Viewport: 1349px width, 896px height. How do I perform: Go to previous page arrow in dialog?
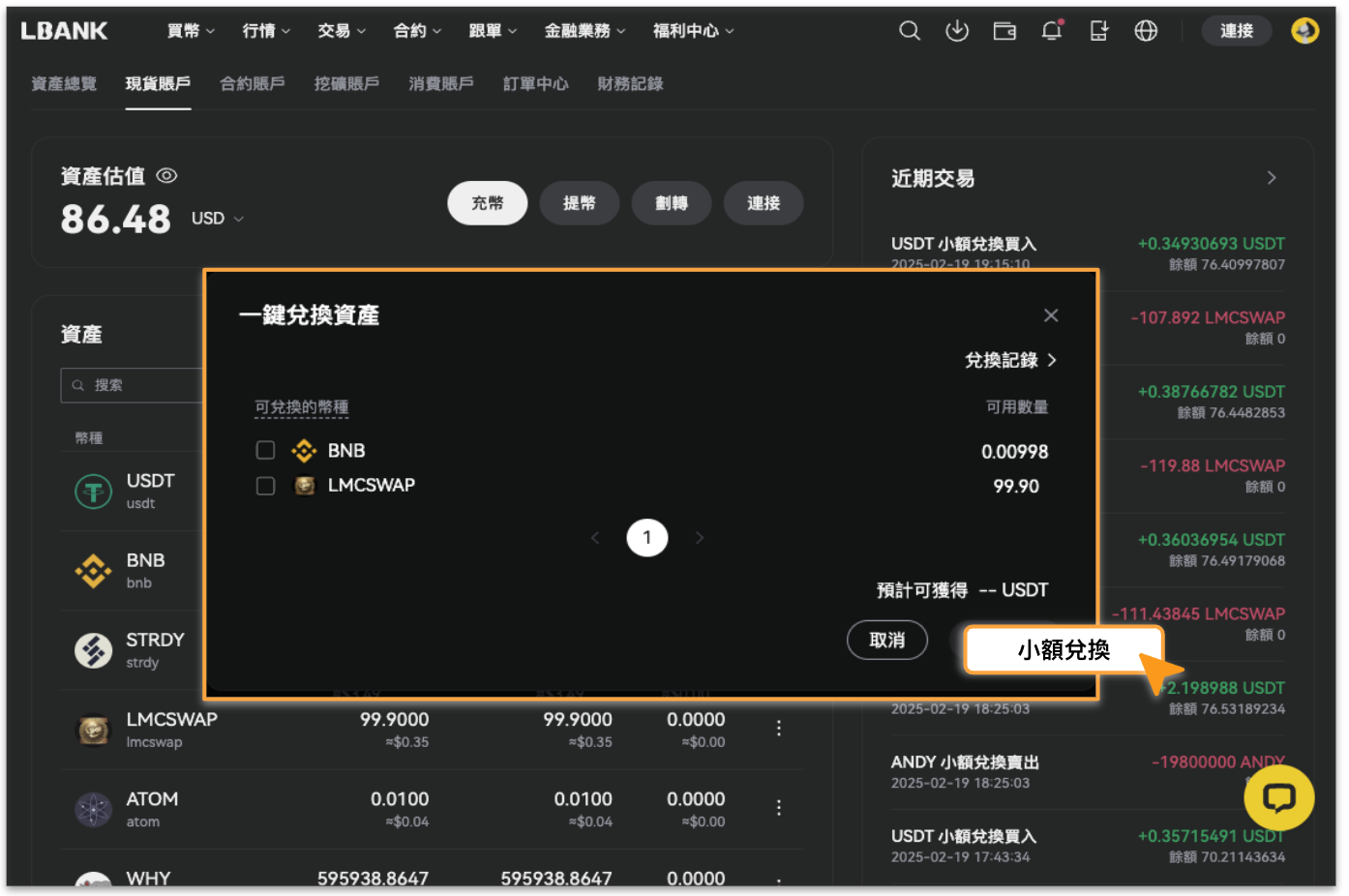[x=595, y=537]
